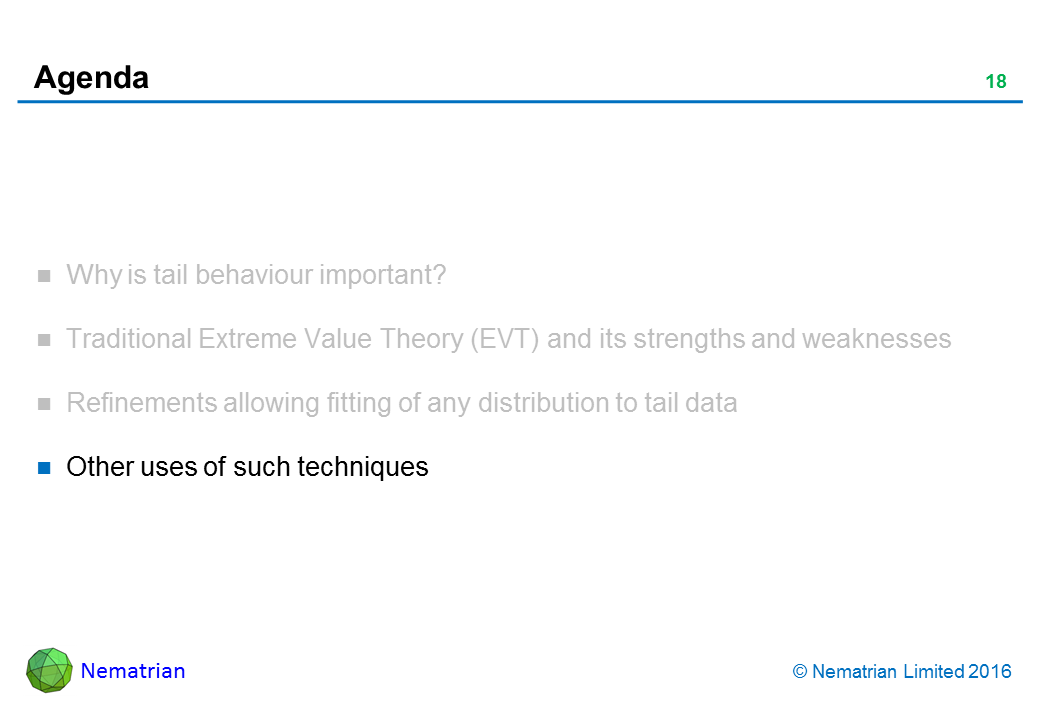Click the "Nematrian" brand name beside the logo
Screen dimensions: 1040x720
(x=133, y=671)
